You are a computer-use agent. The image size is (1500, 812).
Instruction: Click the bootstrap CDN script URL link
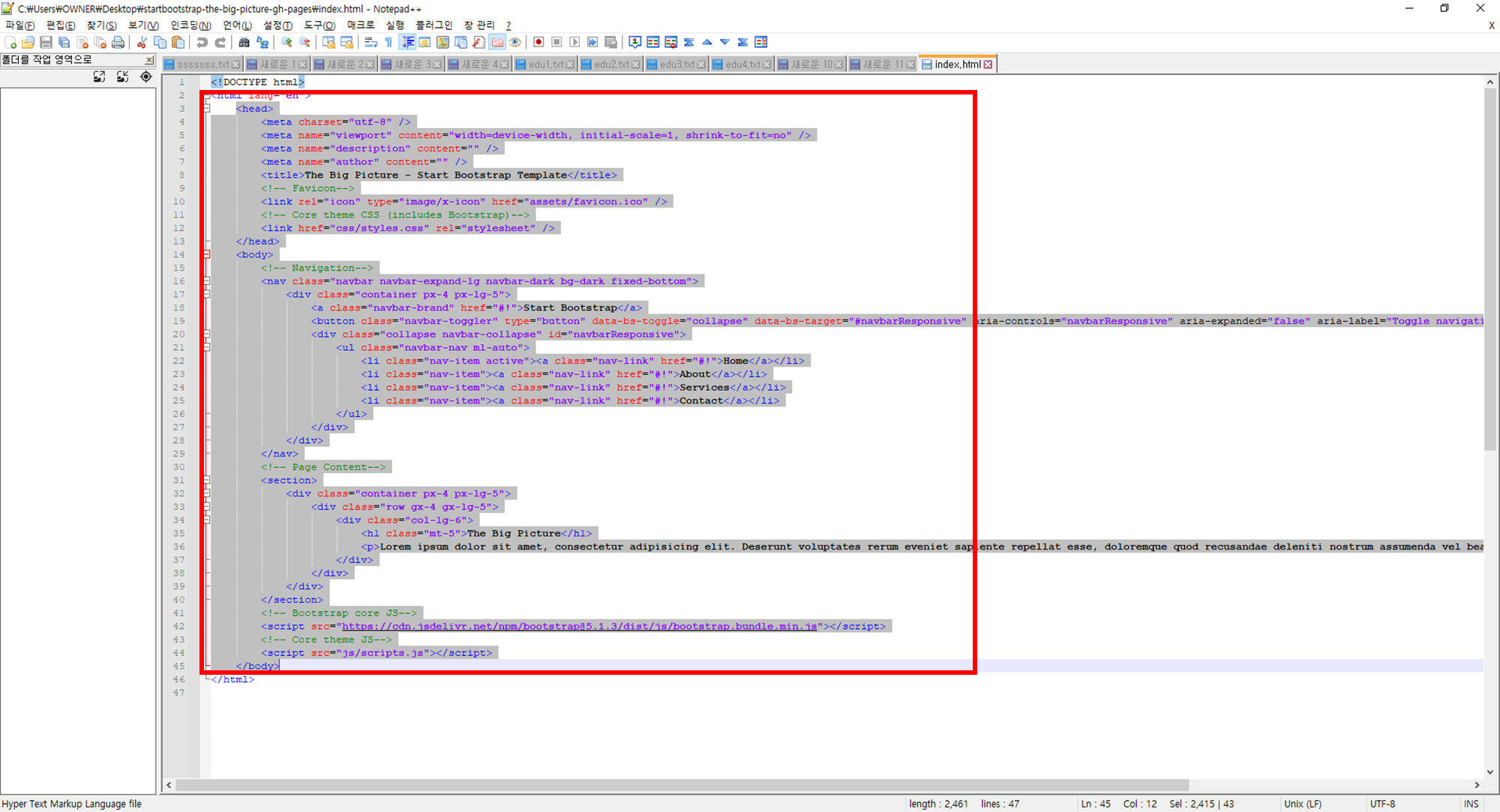(x=579, y=627)
